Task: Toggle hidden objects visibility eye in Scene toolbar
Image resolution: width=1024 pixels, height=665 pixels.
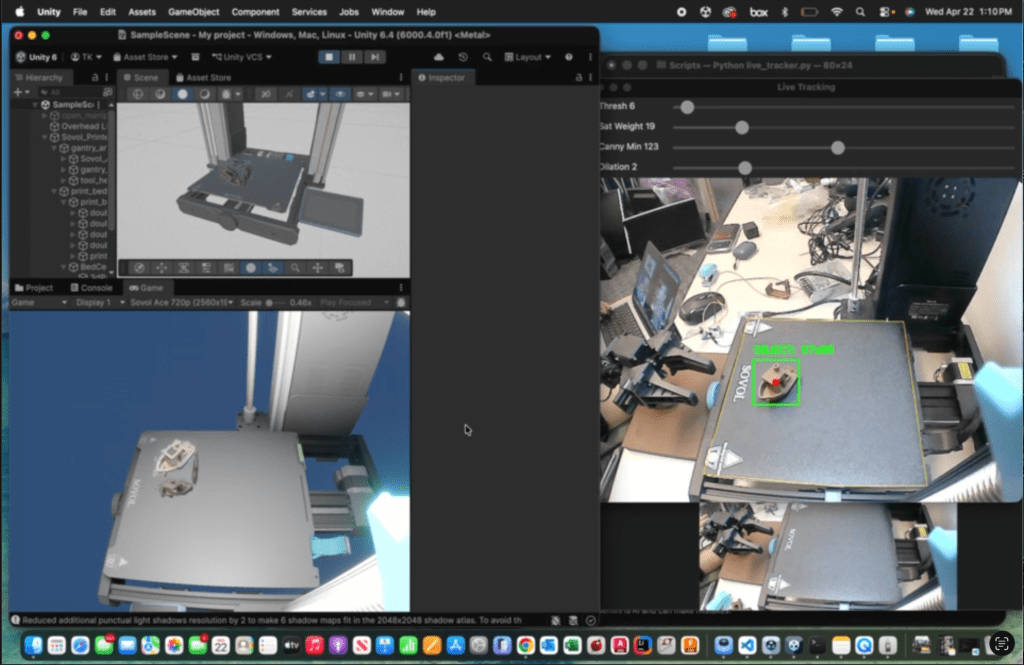Action: point(340,94)
